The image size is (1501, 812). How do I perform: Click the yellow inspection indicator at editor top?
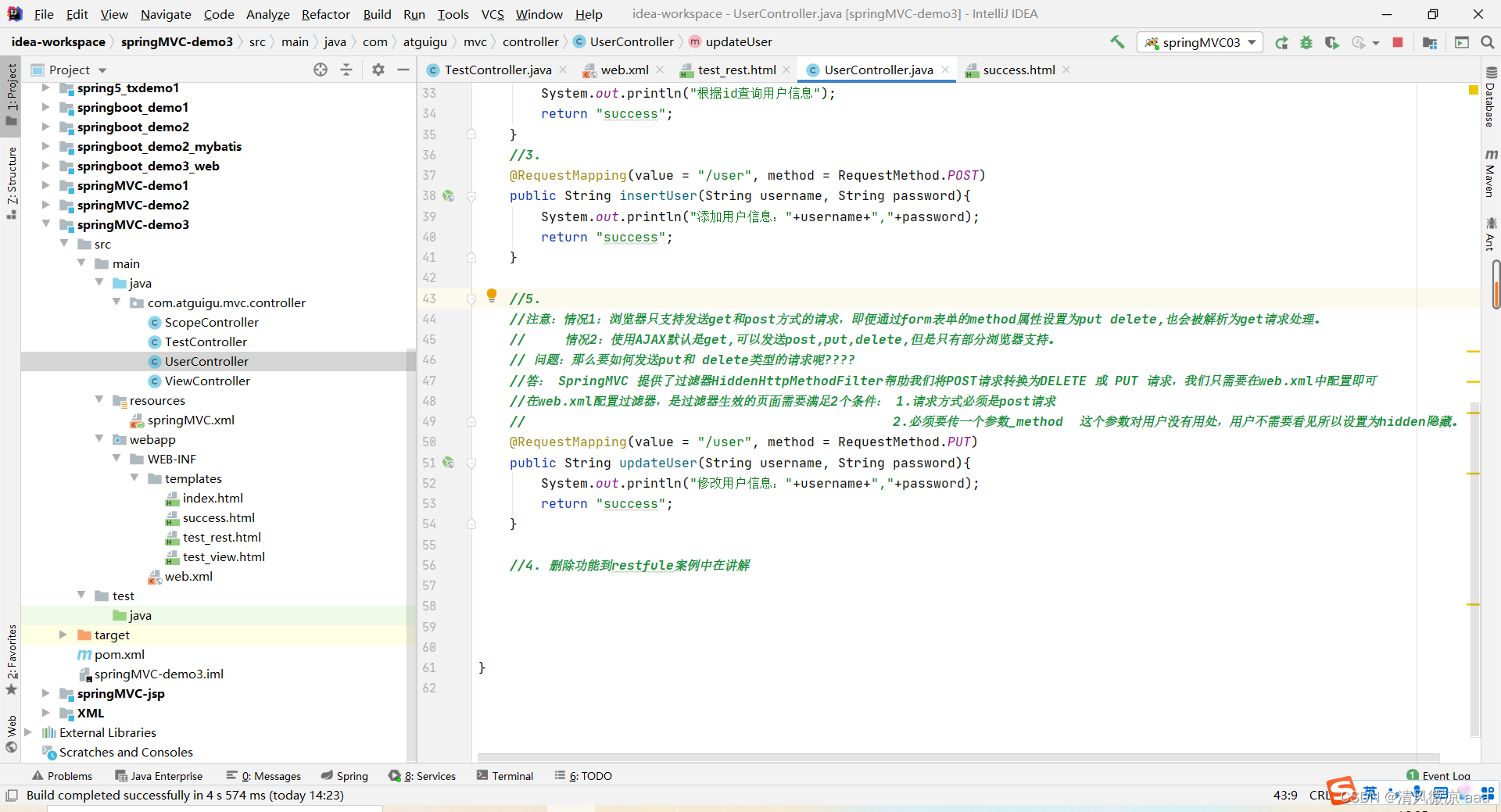[1473, 91]
